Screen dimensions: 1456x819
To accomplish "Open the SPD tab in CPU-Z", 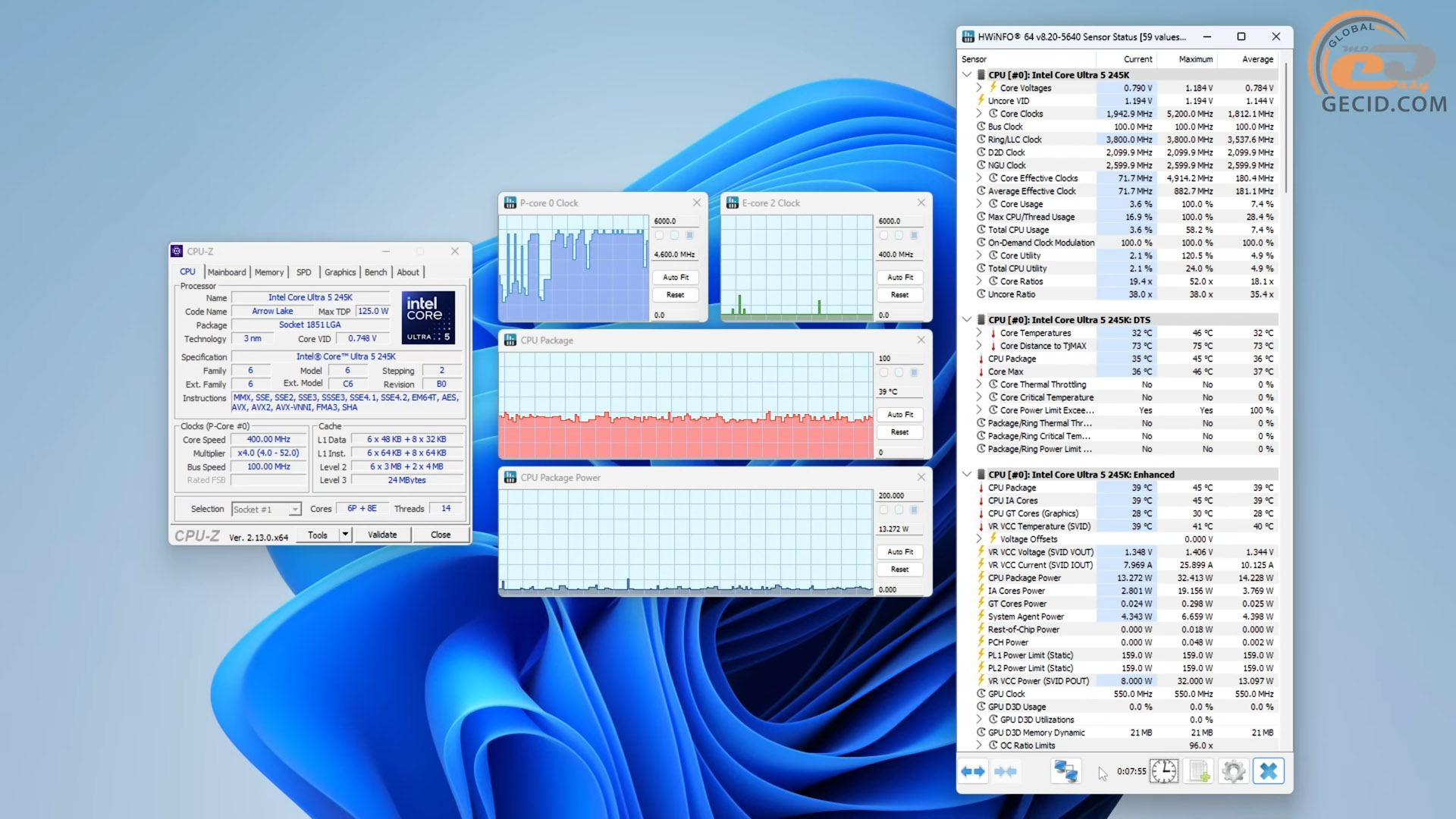I will (x=303, y=272).
